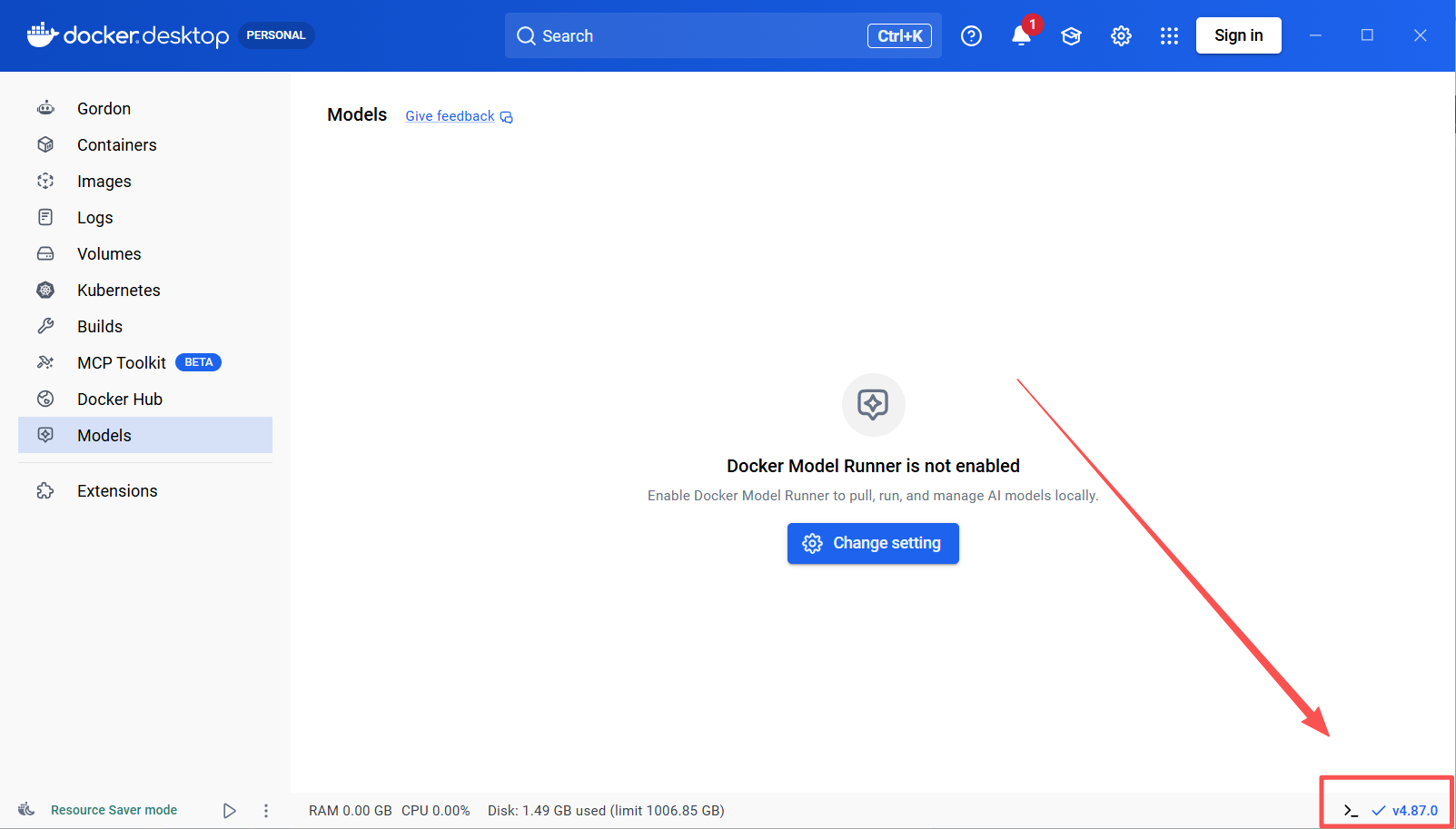This screenshot has width=1456, height=829.
Task: Click the RAM 0.00 GB status text
Action: pos(351,811)
